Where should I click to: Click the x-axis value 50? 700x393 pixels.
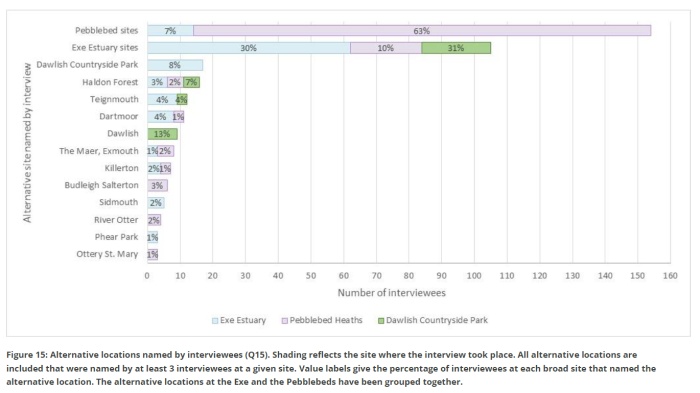[x=311, y=276]
